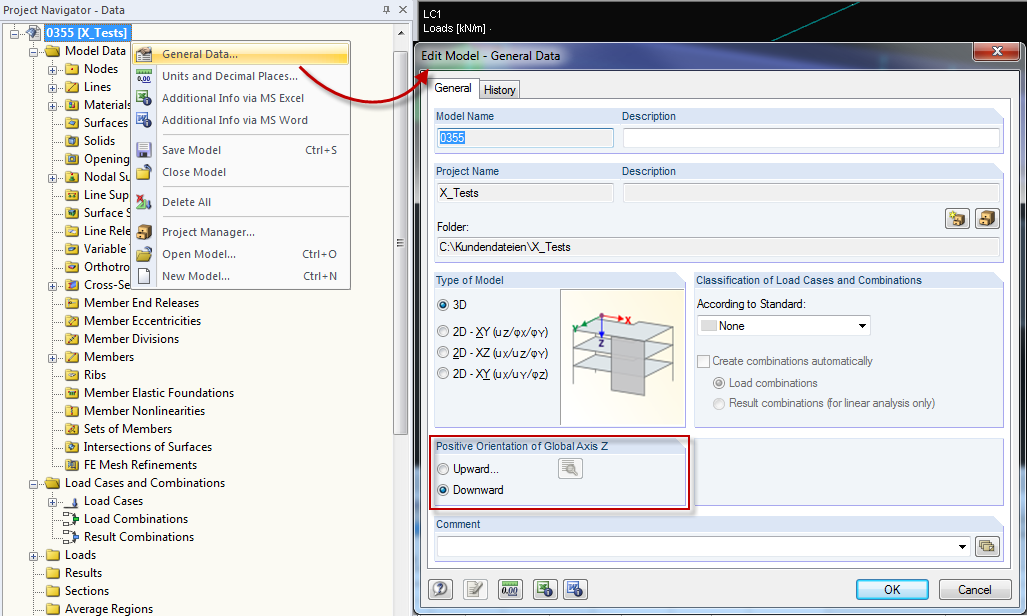Click the help icon in the dialog footer
The height and width of the screenshot is (616, 1027).
pyautogui.click(x=441, y=589)
